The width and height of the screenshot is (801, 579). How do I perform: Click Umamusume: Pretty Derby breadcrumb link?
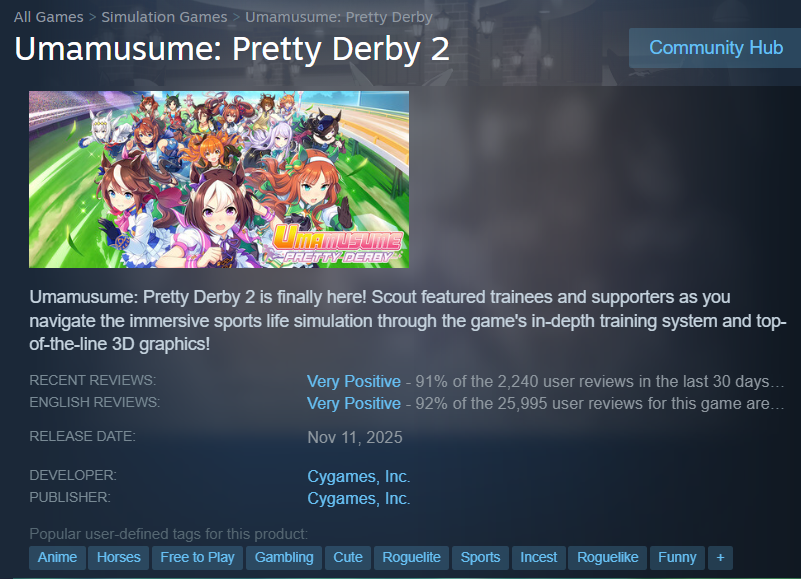[339, 17]
